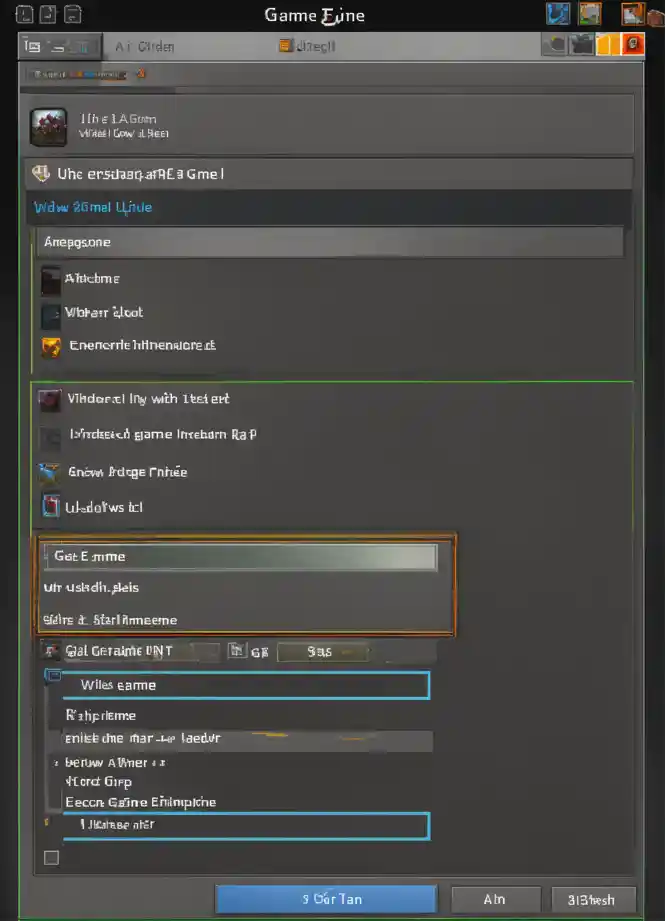Viewport: 665px width, 921px height.
Task: Click the 'Wiles eame' input field
Action: [x=245, y=686]
